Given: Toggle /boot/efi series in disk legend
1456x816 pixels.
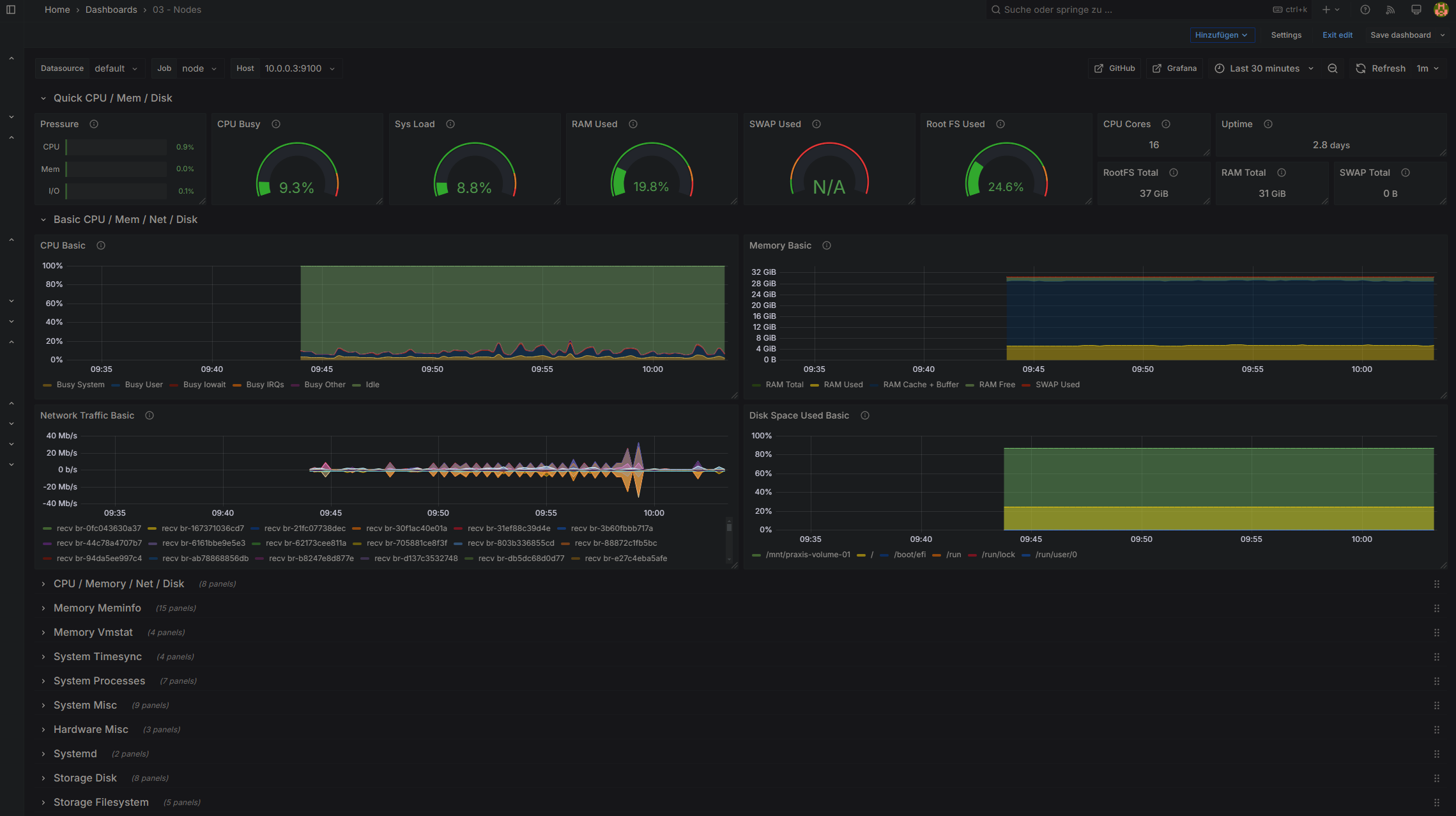Looking at the screenshot, I should coord(909,555).
